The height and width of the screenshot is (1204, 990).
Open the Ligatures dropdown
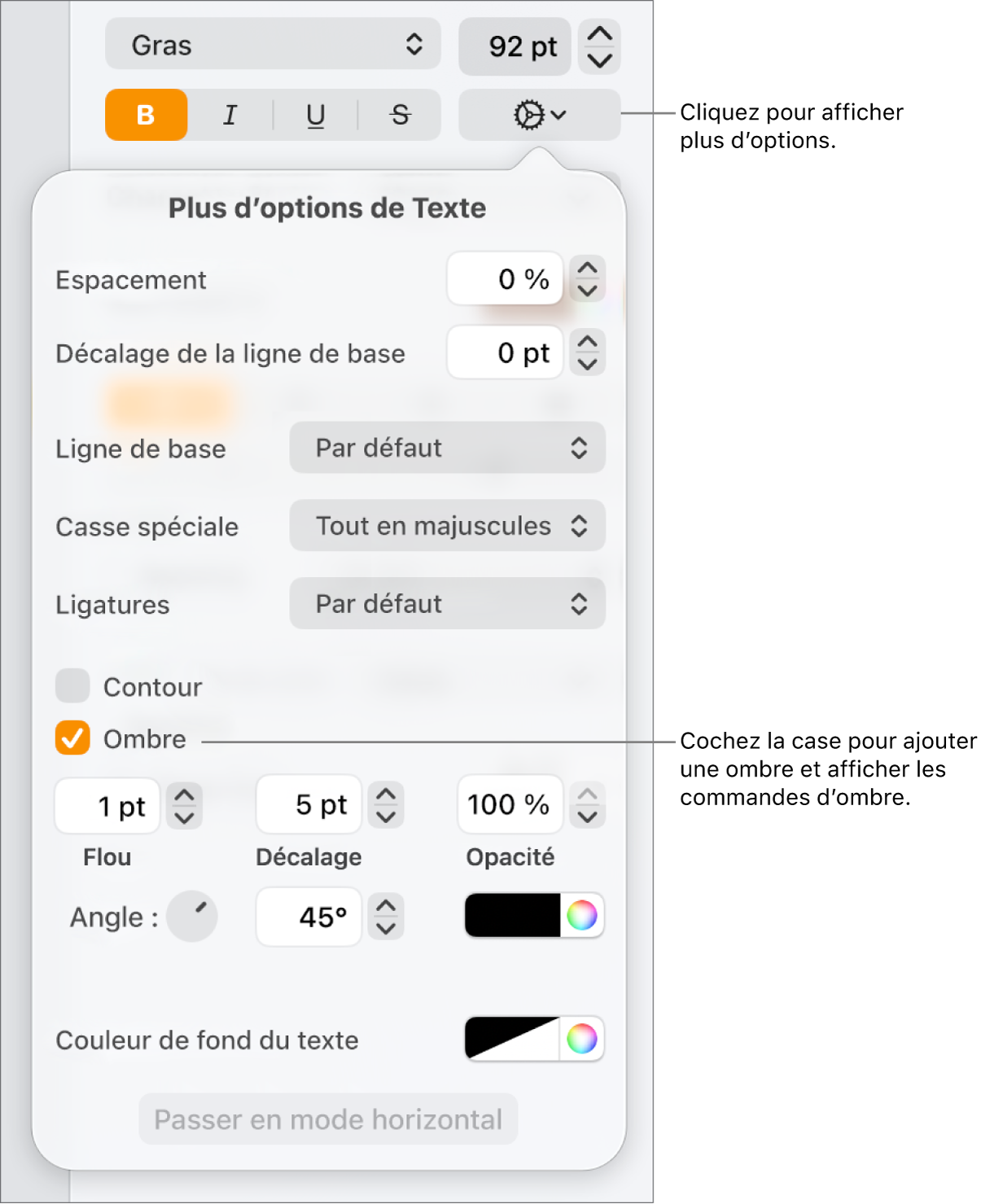(447, 604)
